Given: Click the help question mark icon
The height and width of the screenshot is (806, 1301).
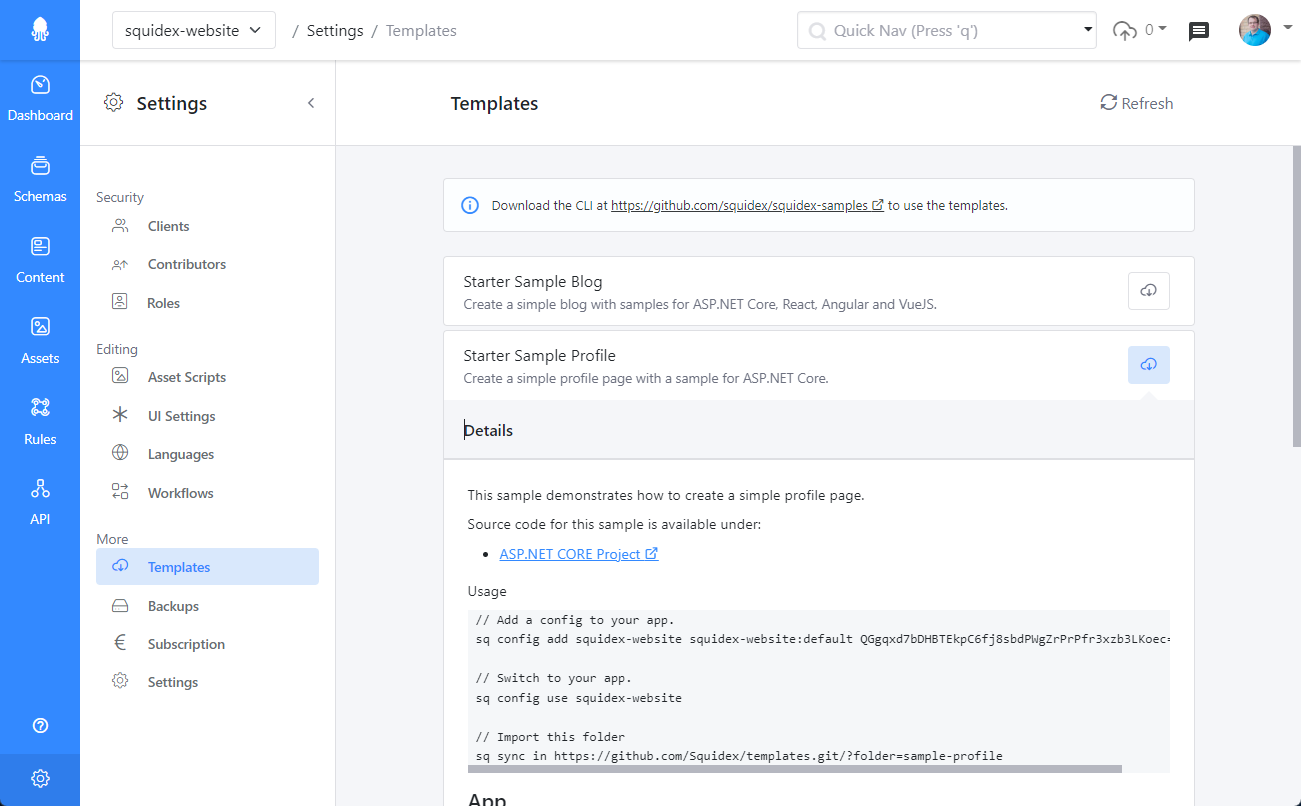Looking at the screenshot, I should click(x=40, y=725).
